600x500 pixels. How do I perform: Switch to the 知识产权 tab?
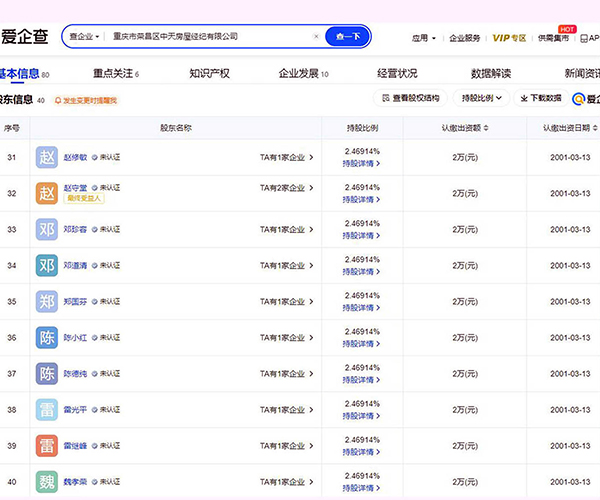(x=209, y=73)
